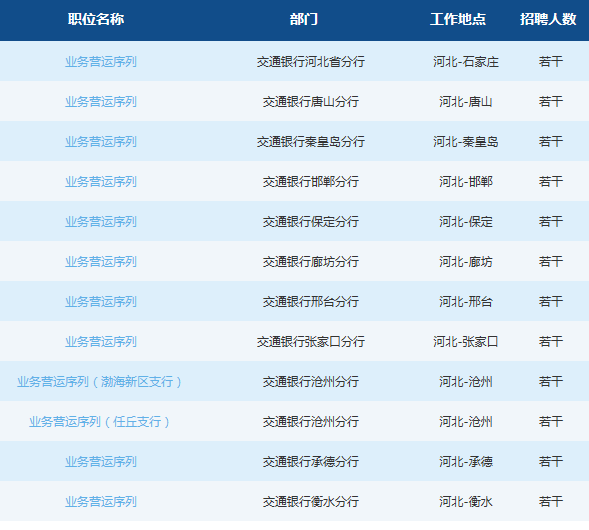Open 业务营运序列 link for 河北省分行
Screen dimensions: 589x530
pos(101,62)
